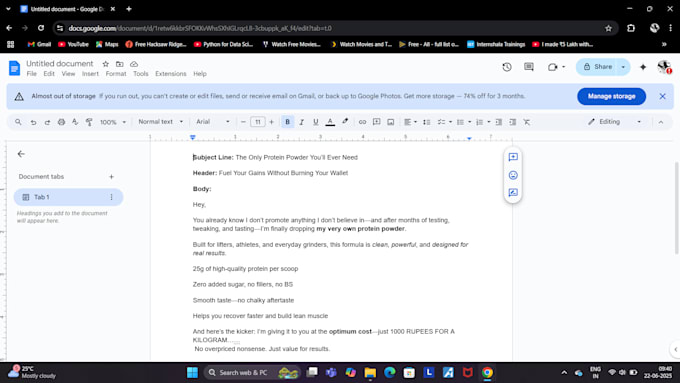
Task: Add an emoji reaction
Action: point(513,175)
